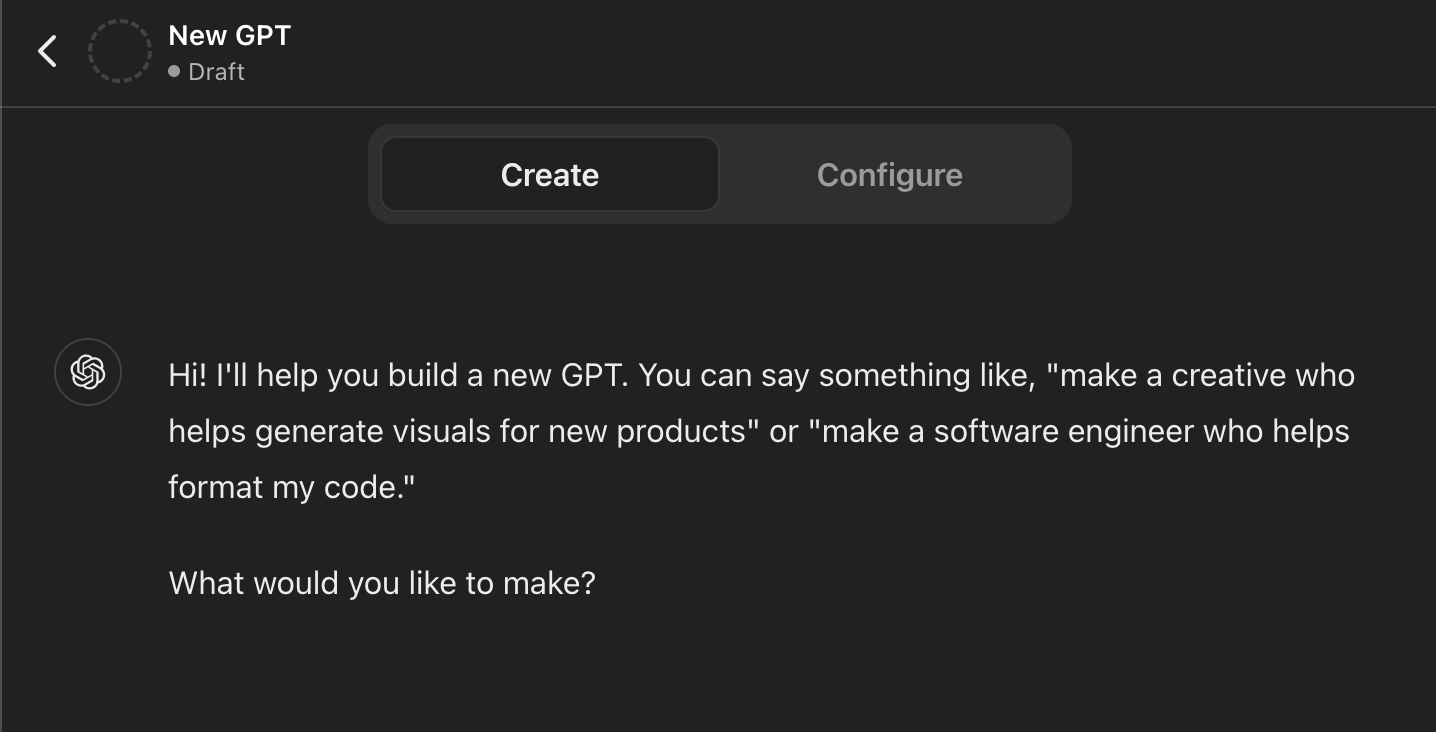The width and height of the screenshot is (1436, 732).
Task: Click the text "format my code."
Action: [x=291, y=488]
